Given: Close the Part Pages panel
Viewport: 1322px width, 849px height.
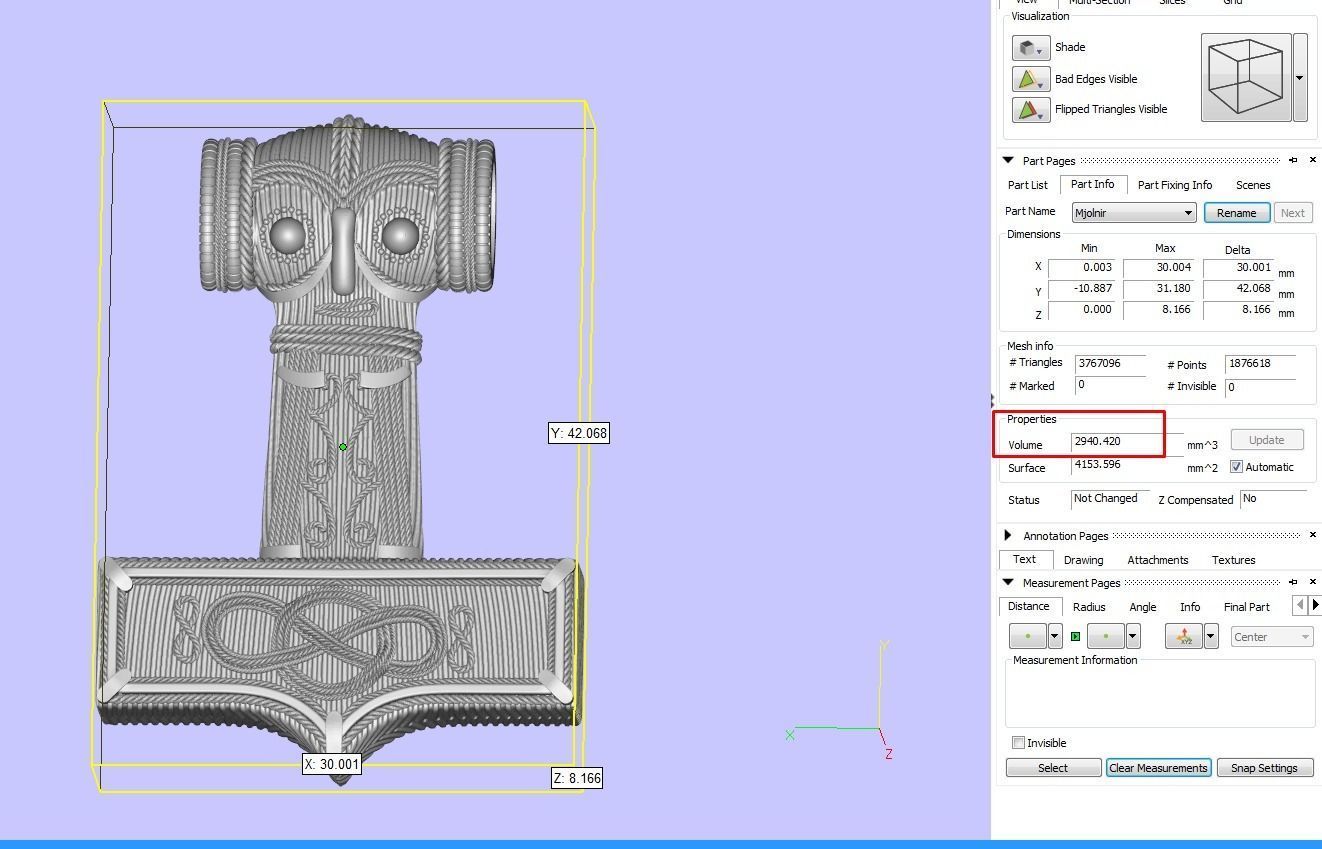Looking at the screenshot, I should point(1313,160).
